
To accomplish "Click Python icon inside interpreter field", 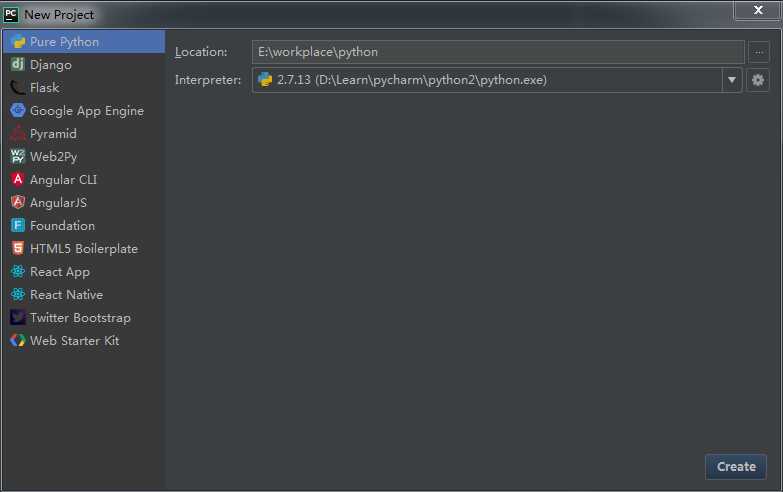I will (265, 79).
